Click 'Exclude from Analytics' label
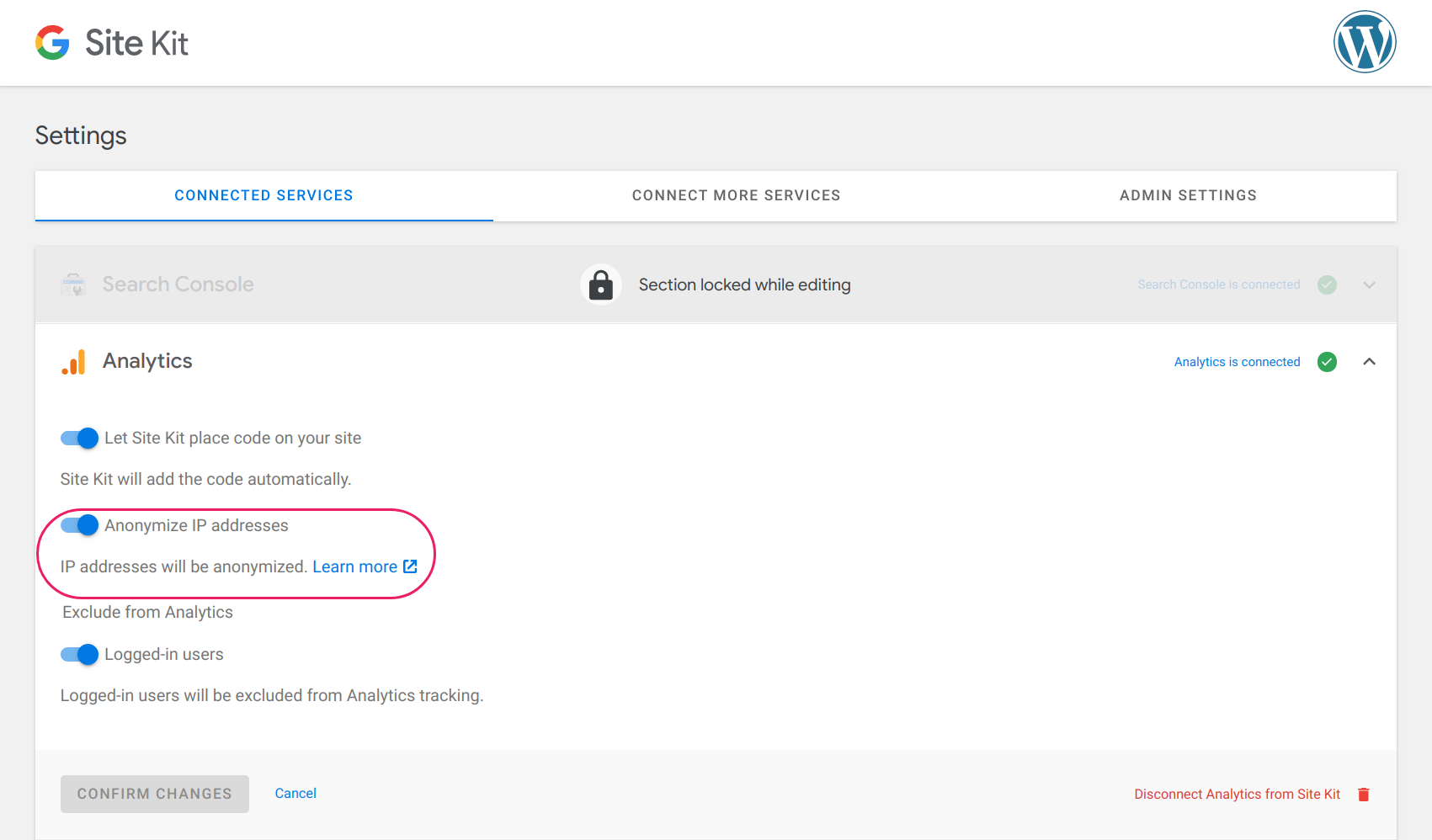Viewport: 1432px width, 840px height. (x=147, y=612)
